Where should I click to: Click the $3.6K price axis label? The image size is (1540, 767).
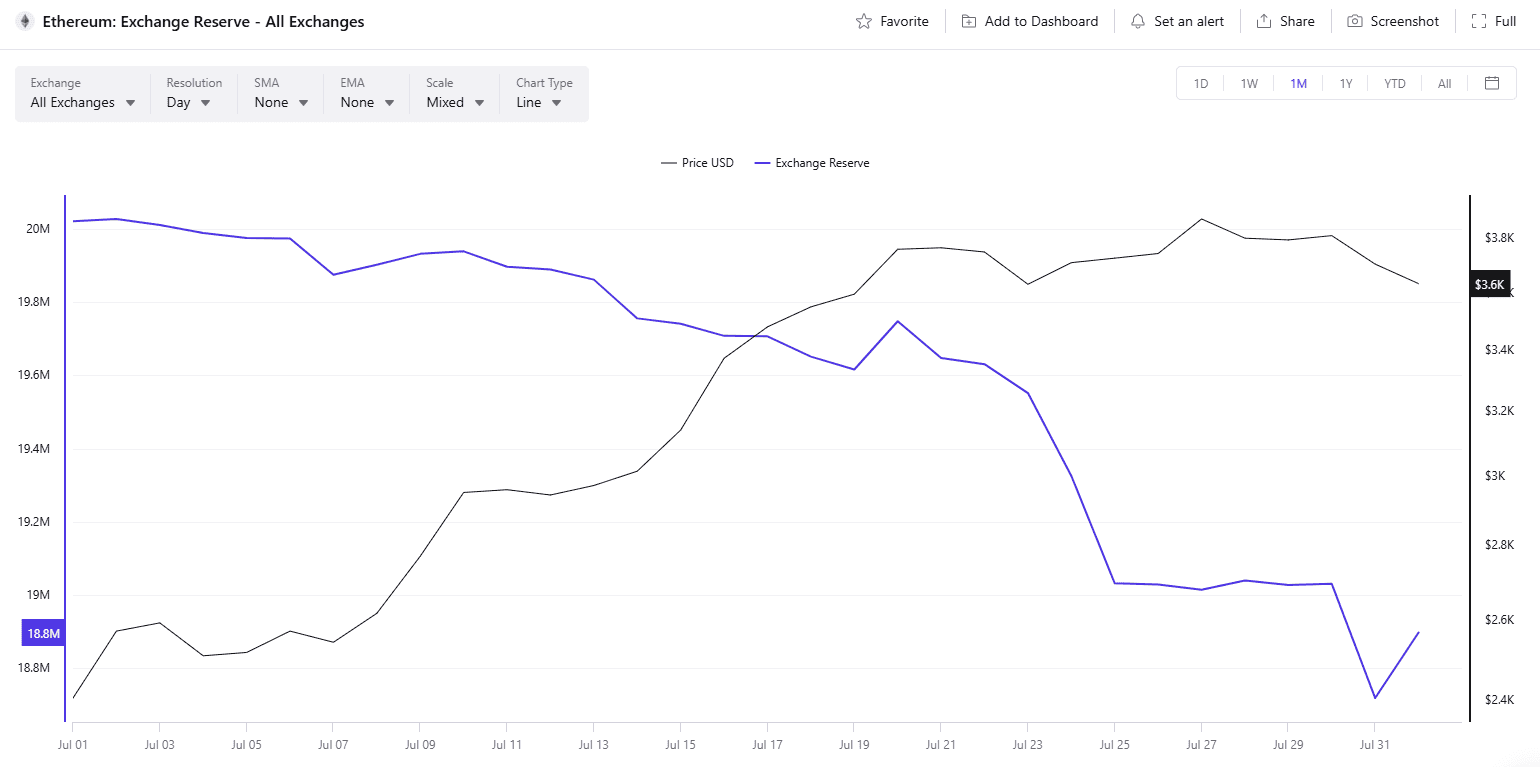point(1489,285)
